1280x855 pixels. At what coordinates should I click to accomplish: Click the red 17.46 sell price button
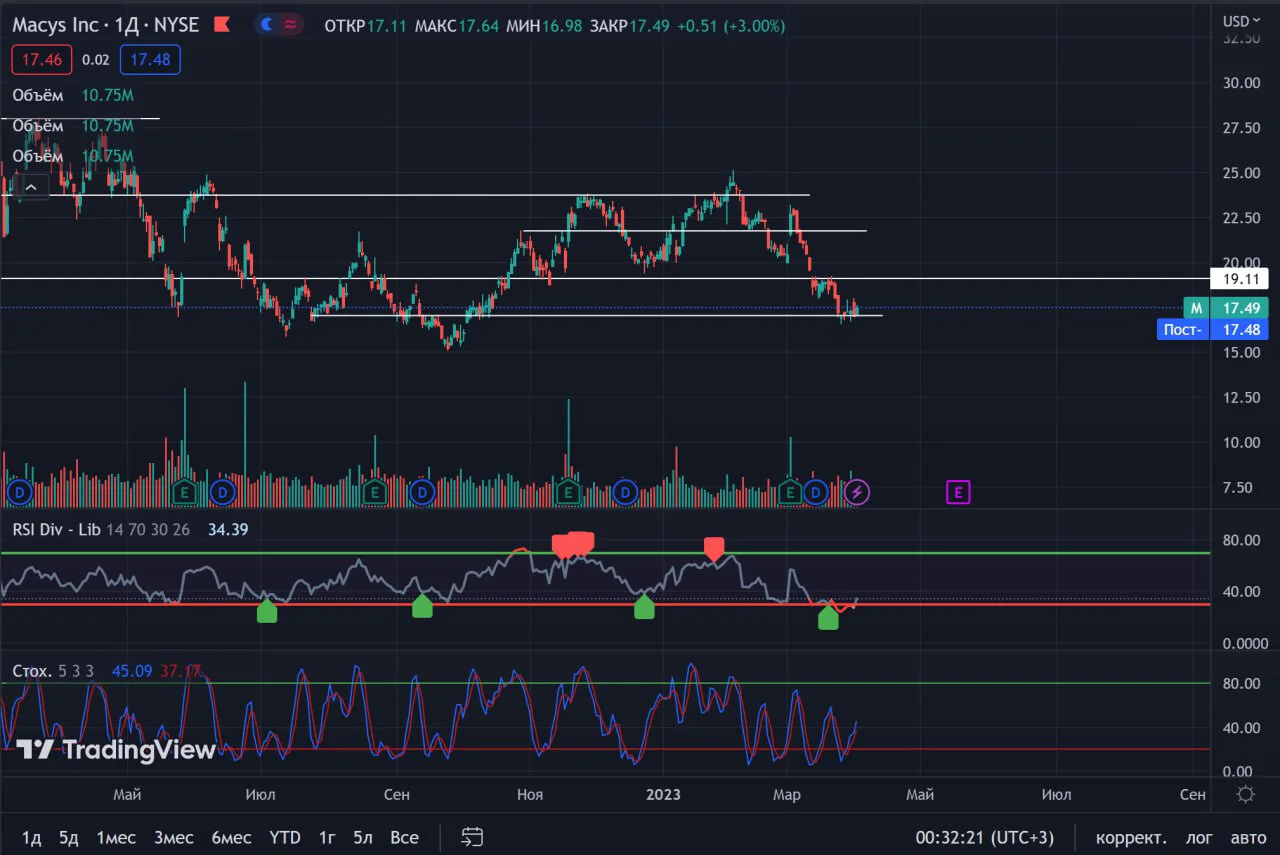coord(42,60)
